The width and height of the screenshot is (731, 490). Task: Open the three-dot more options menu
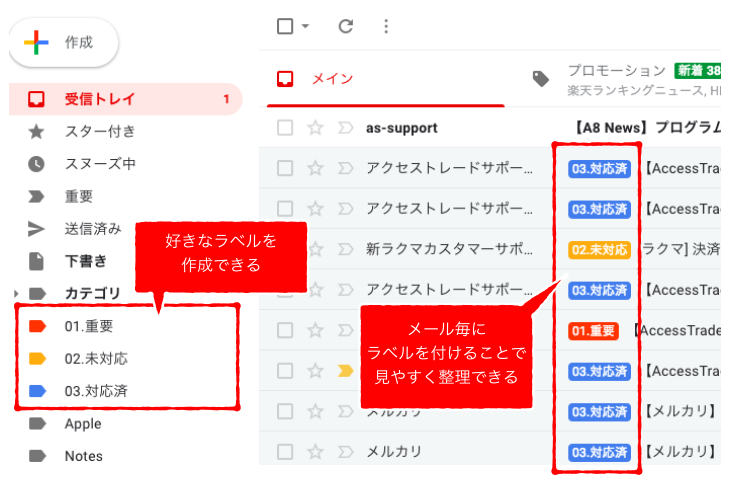pos(386,26)
